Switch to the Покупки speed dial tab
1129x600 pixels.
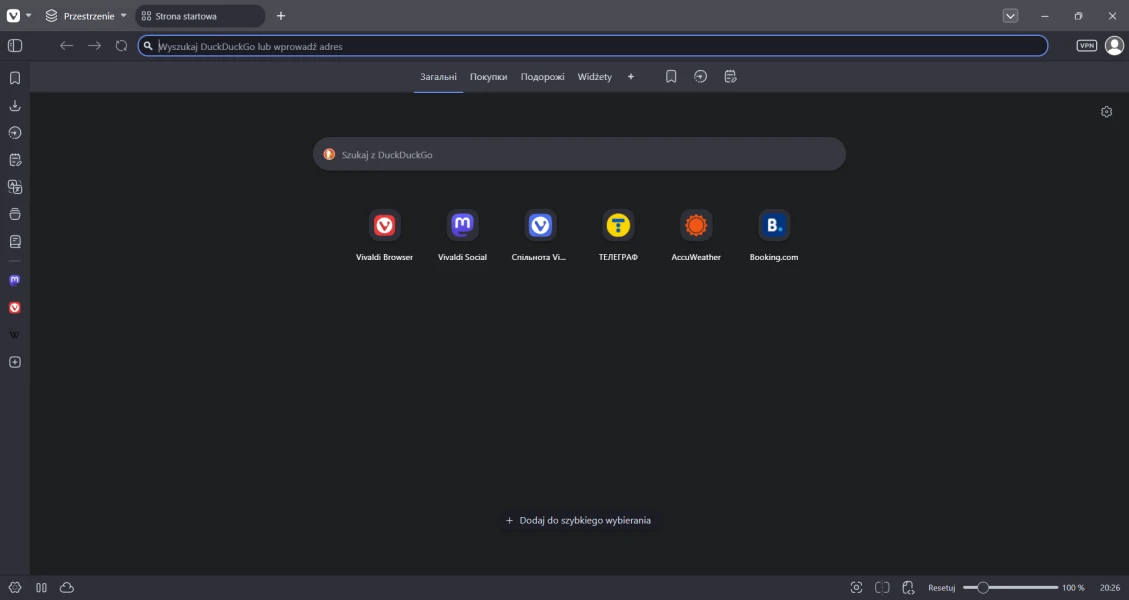click(488, 77)
